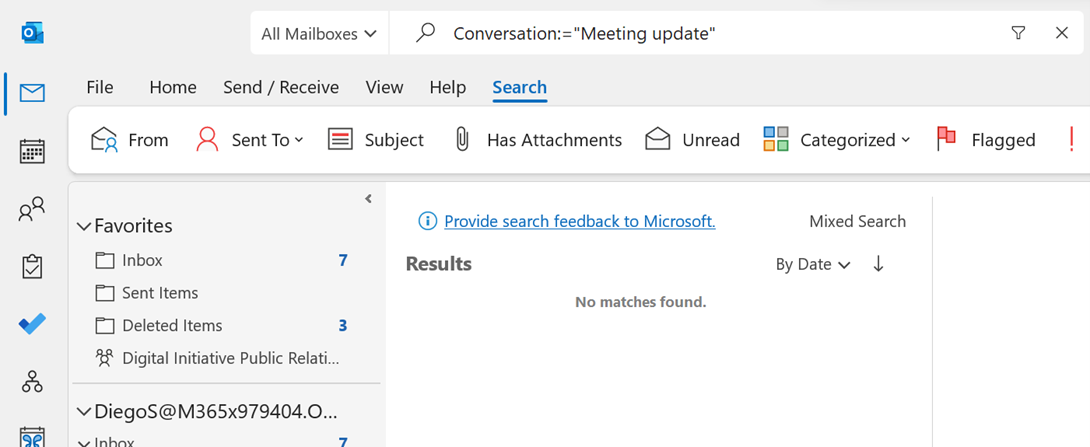Image resolution: width=1090 pixels, height=447 pixels.
Task: Open Calendar from the left navigation bar
Action: 32,151
